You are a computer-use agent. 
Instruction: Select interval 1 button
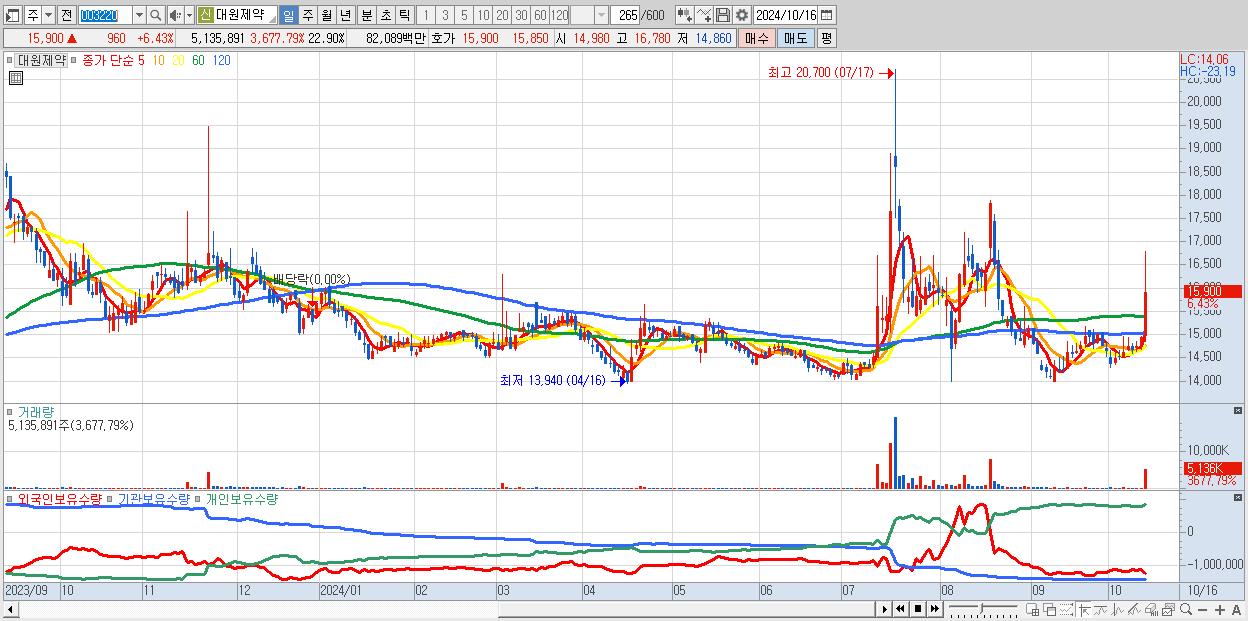425,15
